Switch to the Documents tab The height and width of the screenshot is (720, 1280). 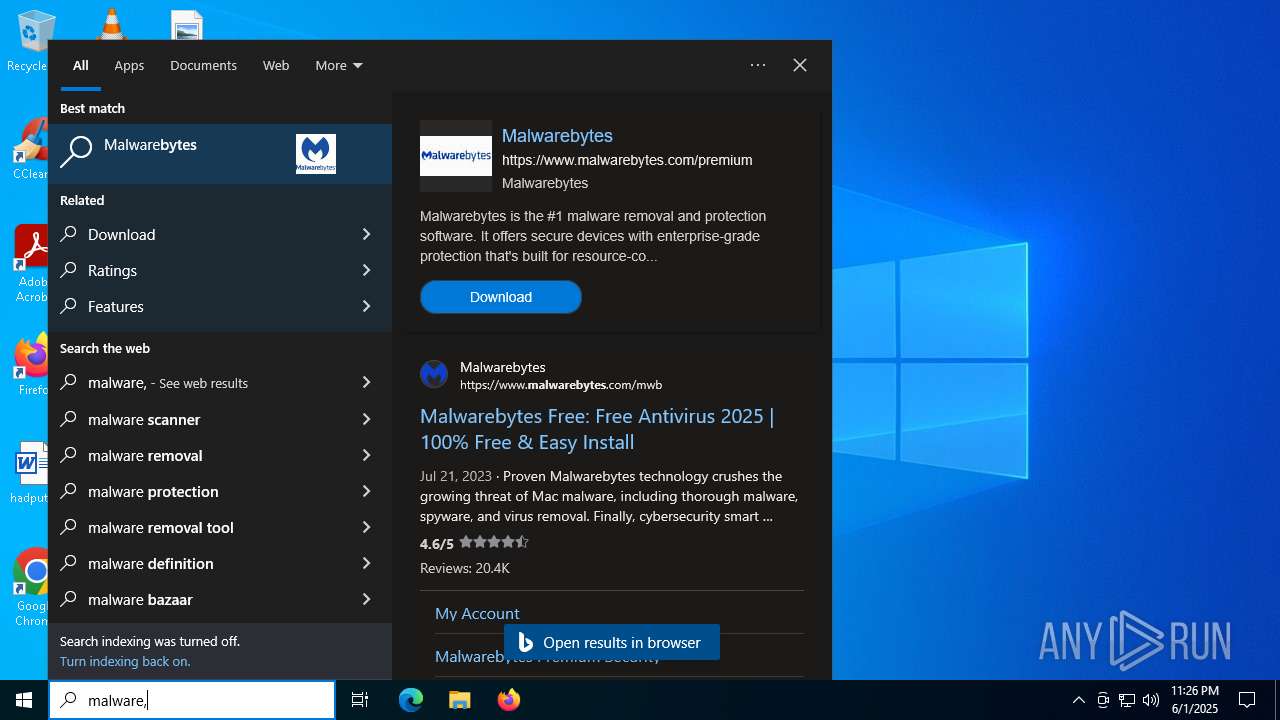[203, 65]
